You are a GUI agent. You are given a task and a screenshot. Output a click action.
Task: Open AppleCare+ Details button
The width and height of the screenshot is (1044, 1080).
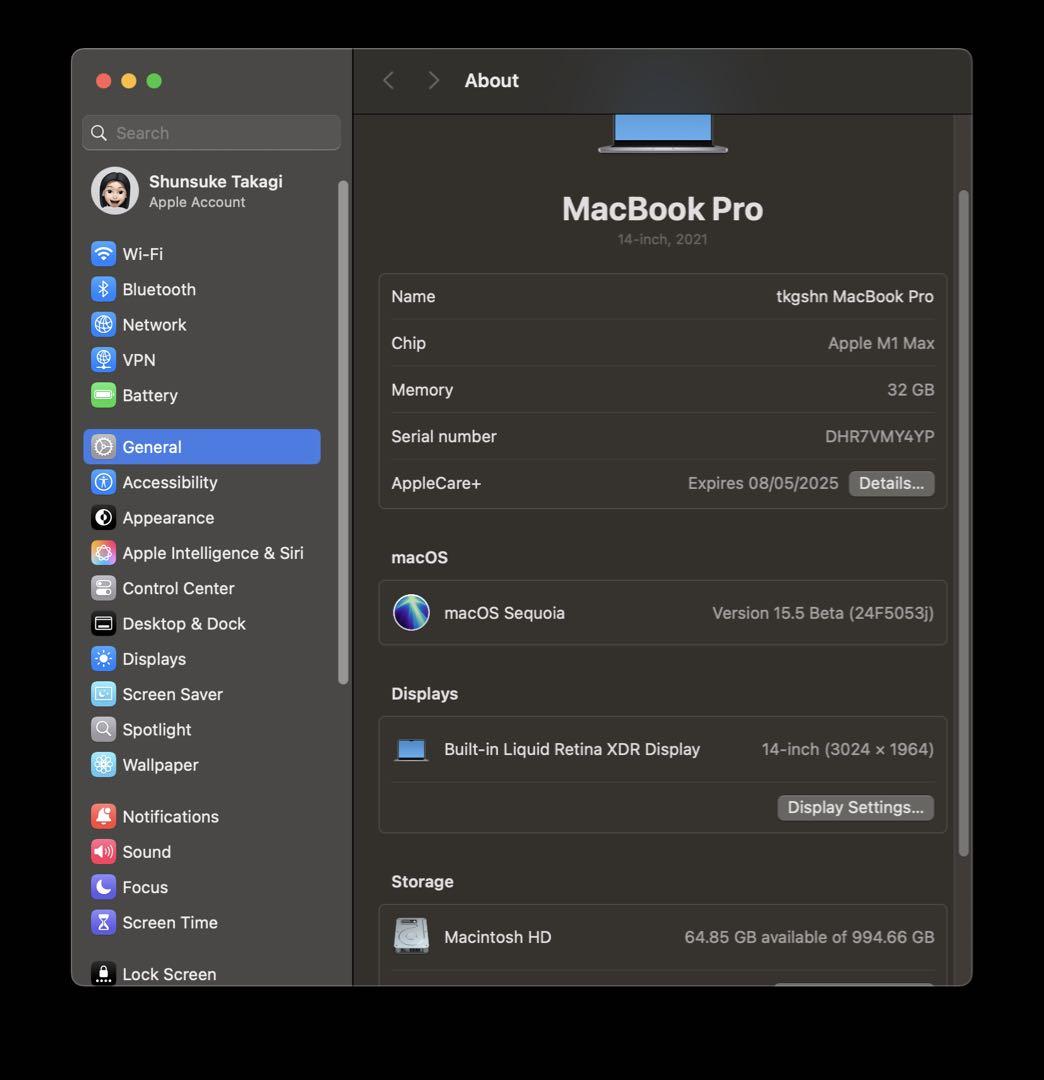click(x=891, y=484)
